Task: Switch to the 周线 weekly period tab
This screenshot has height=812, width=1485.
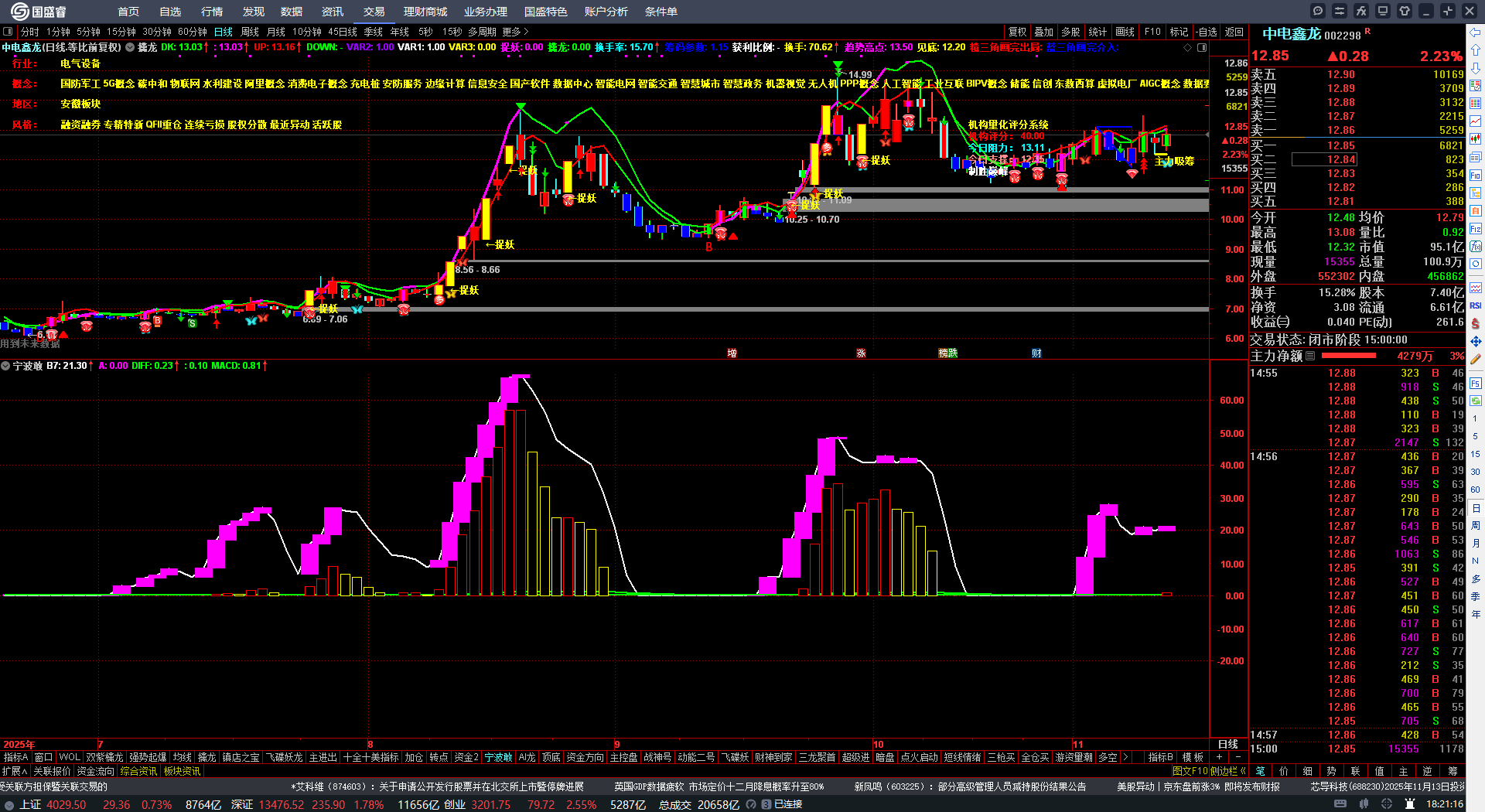Action: (x=250, y=32)
